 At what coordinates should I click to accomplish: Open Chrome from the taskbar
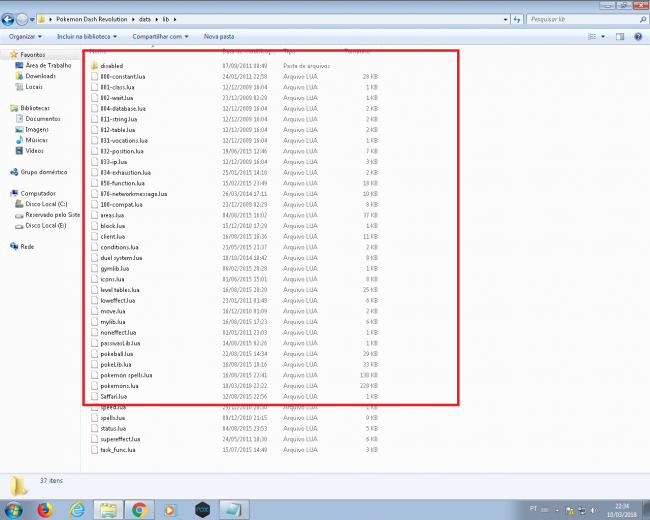tap(140, 510)
